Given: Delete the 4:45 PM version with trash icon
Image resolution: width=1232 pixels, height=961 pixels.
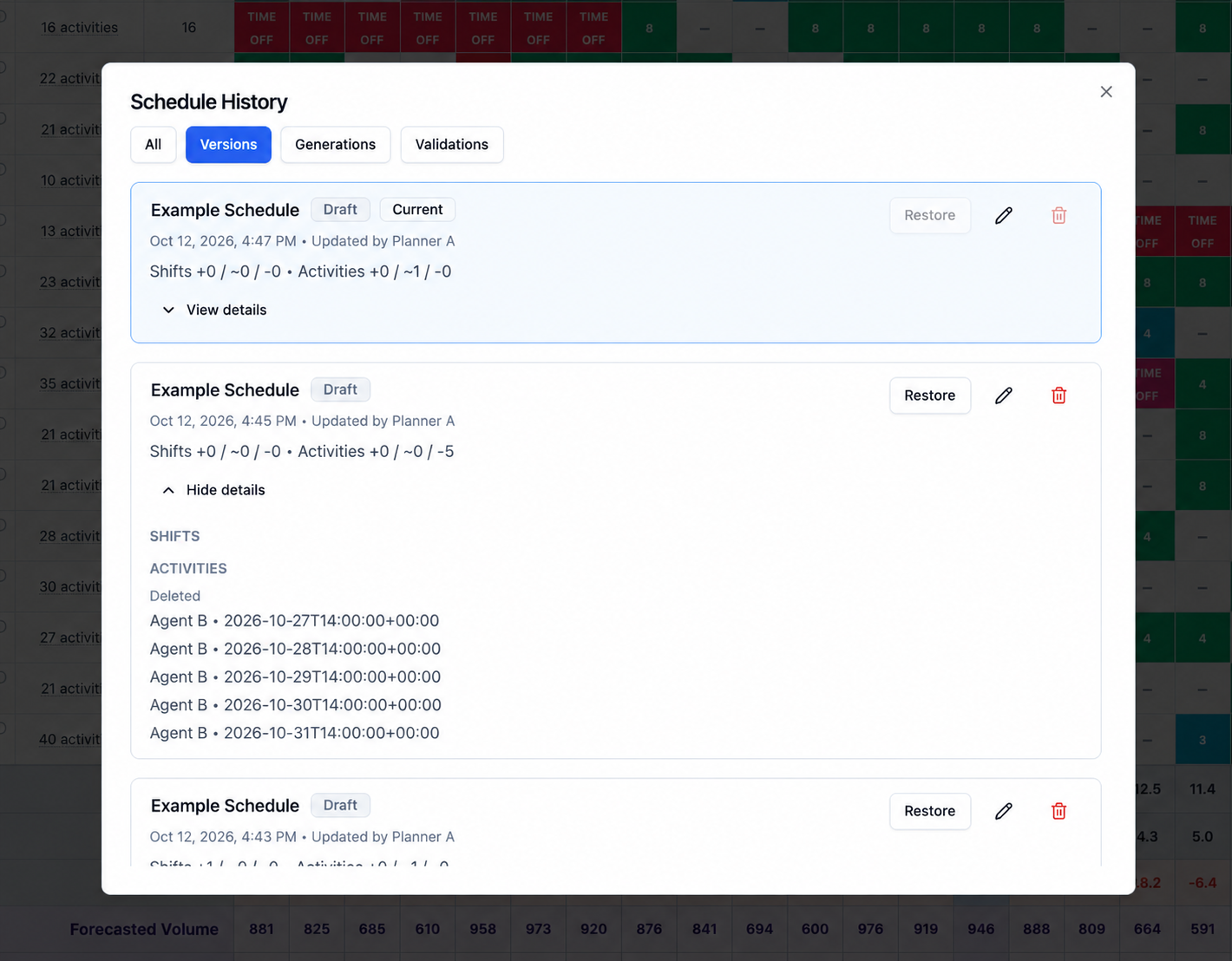Looking at the screenshot, I should point(1058,396).
